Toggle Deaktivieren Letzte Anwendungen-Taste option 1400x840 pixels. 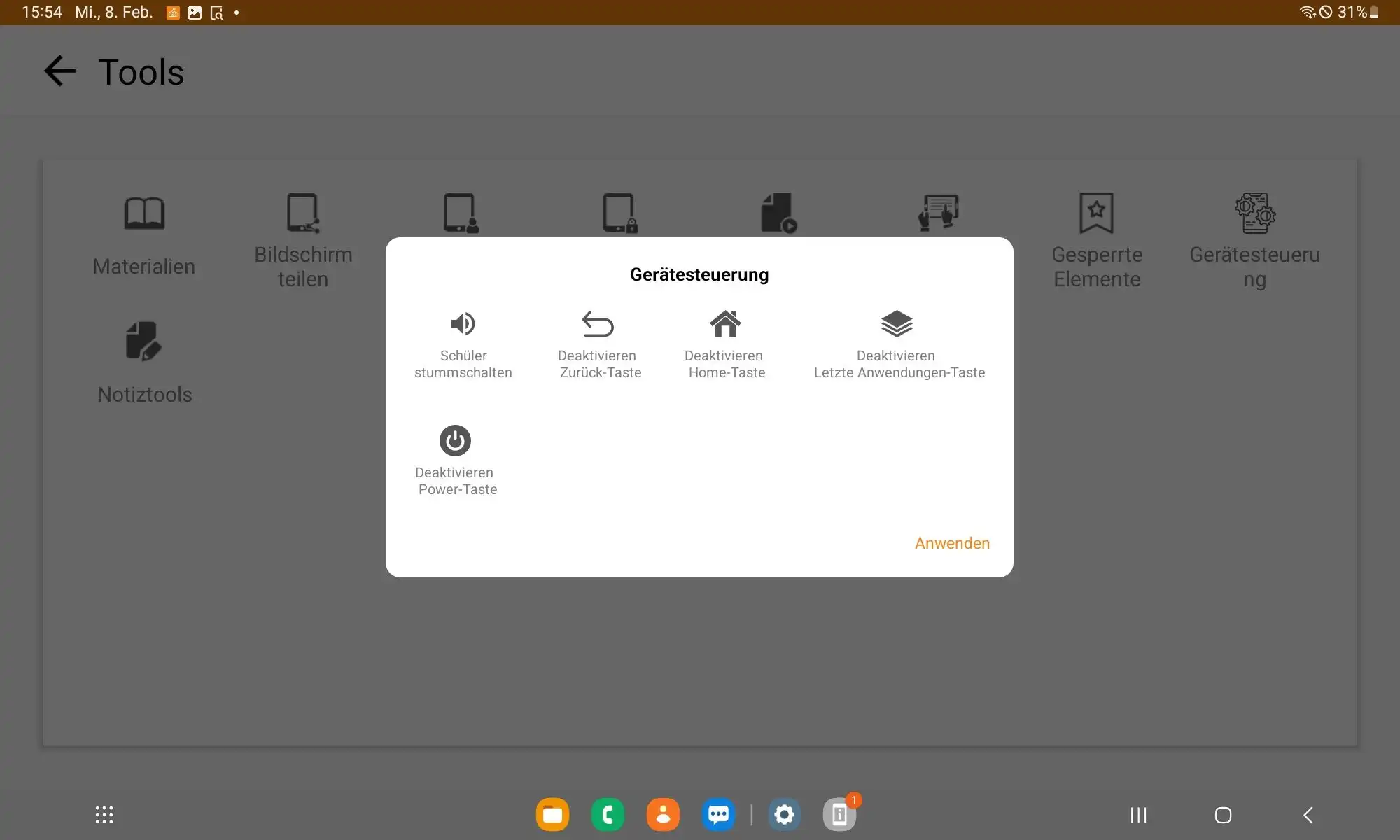(898, 345)
